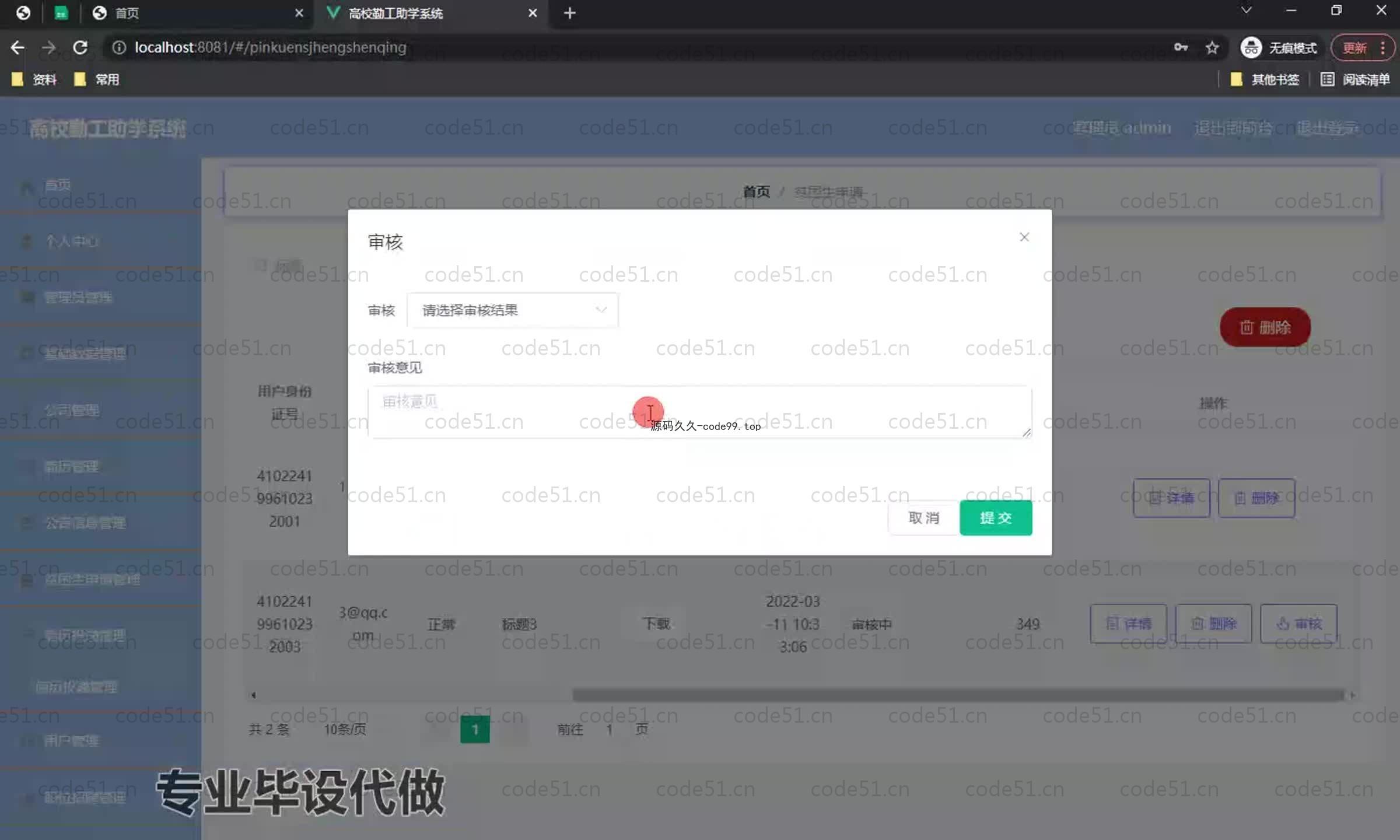Click the incognito 无痕模式 icon
1400x840 pixels.
1251,47
